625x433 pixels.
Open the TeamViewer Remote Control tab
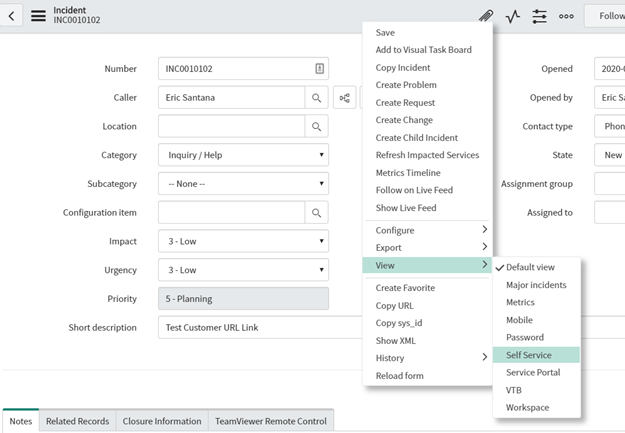271,421
